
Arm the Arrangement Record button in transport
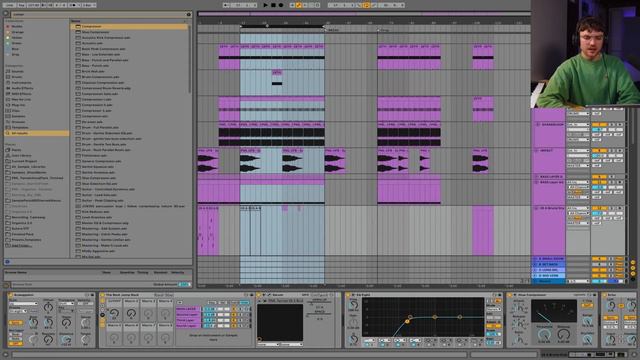pos(281,5)
